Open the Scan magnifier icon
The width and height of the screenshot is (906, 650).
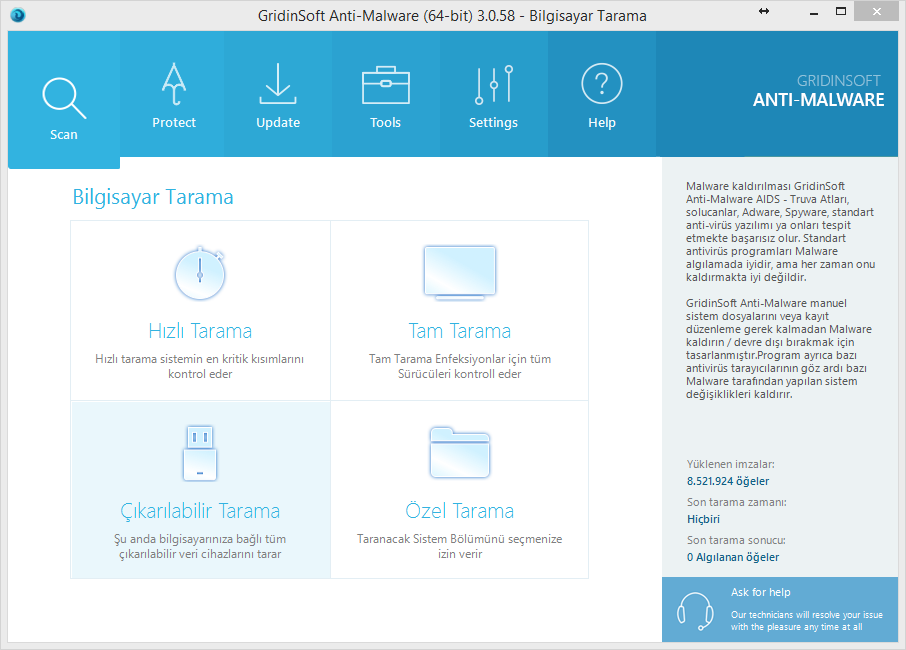tap(64, 98)
